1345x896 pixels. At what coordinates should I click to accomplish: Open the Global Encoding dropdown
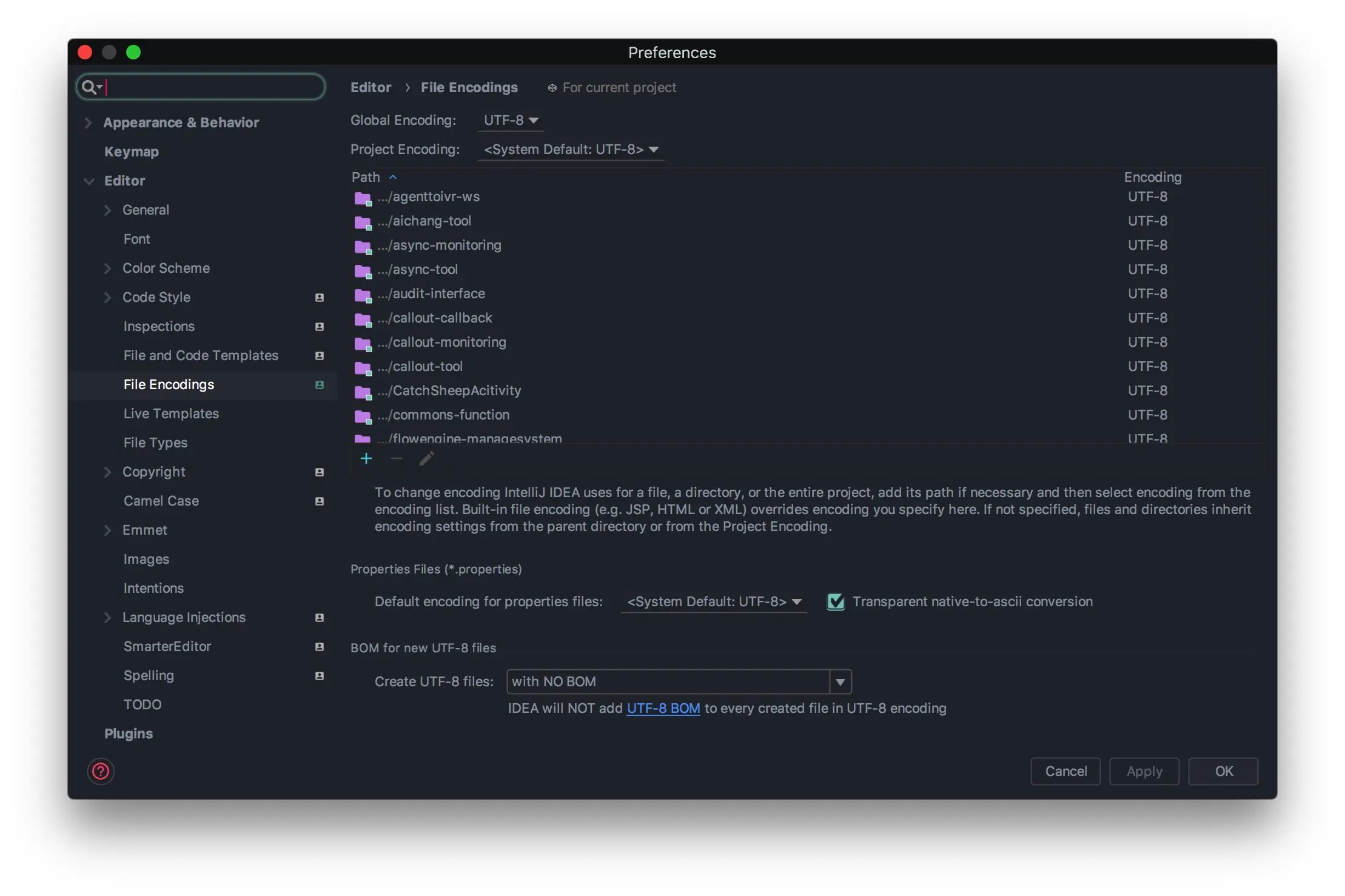511,120
